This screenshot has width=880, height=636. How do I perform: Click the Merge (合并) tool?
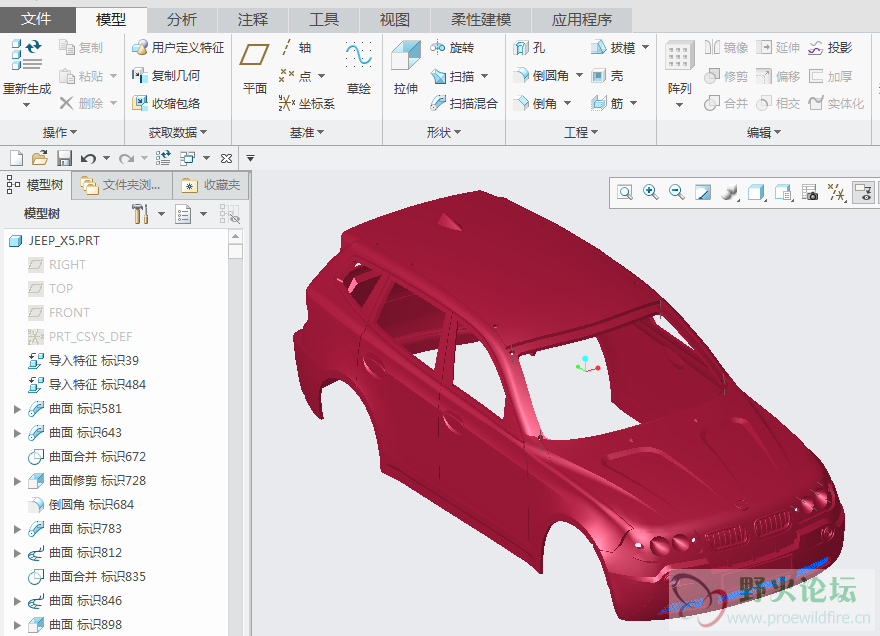coord(726,103)
